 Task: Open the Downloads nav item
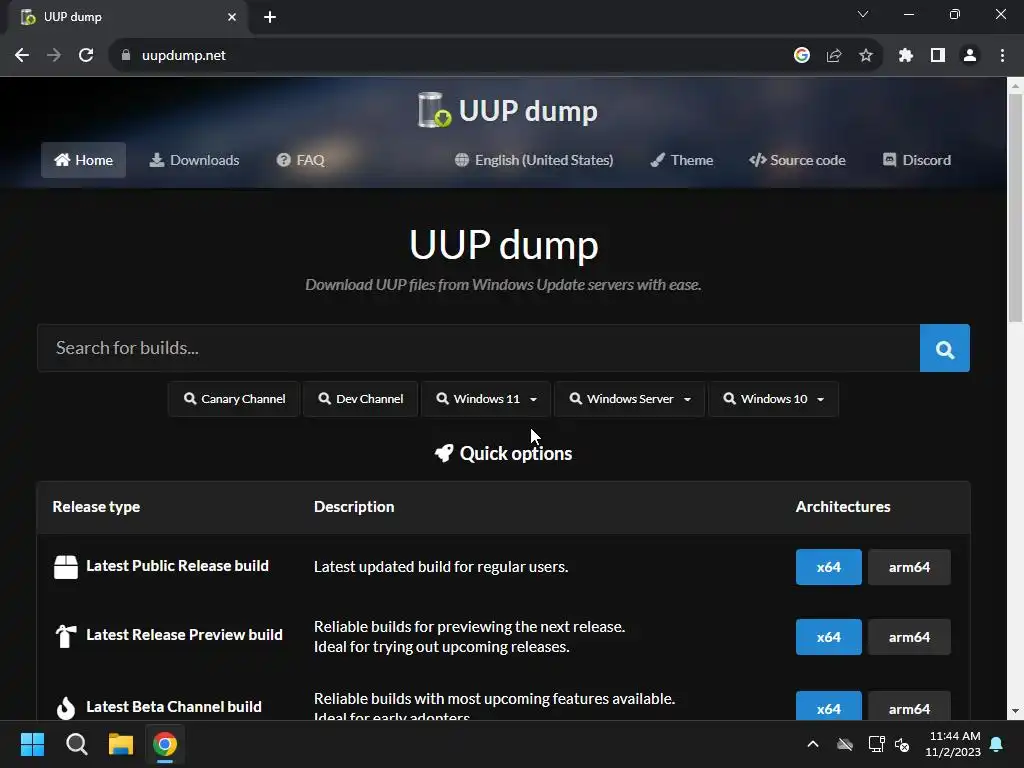(x=195, y=160)
